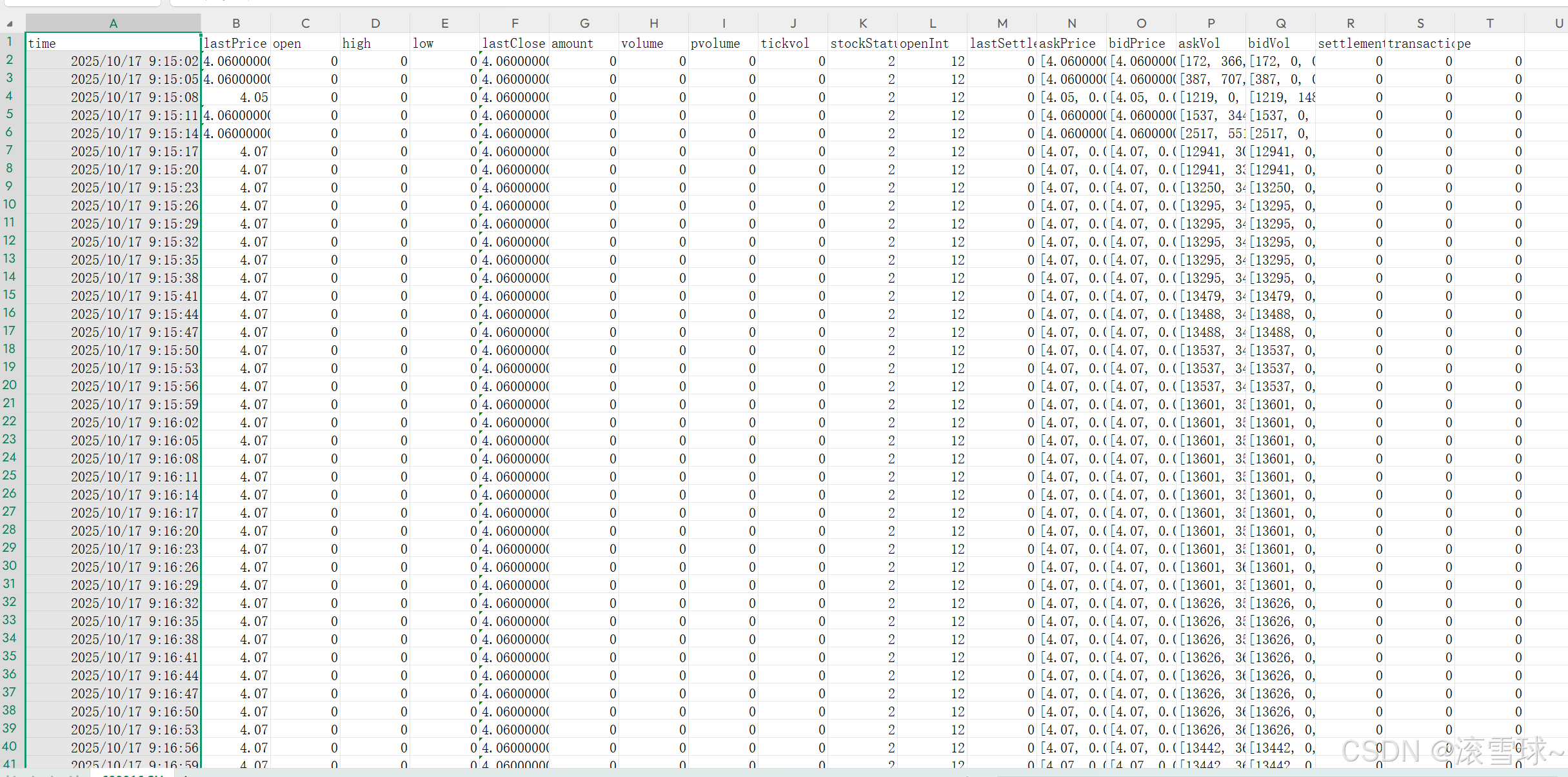Click the 'lastPrice' header cell
The width and height of the screenshot is (1568, 777).
pyautogui.click(x=235, y=43)
